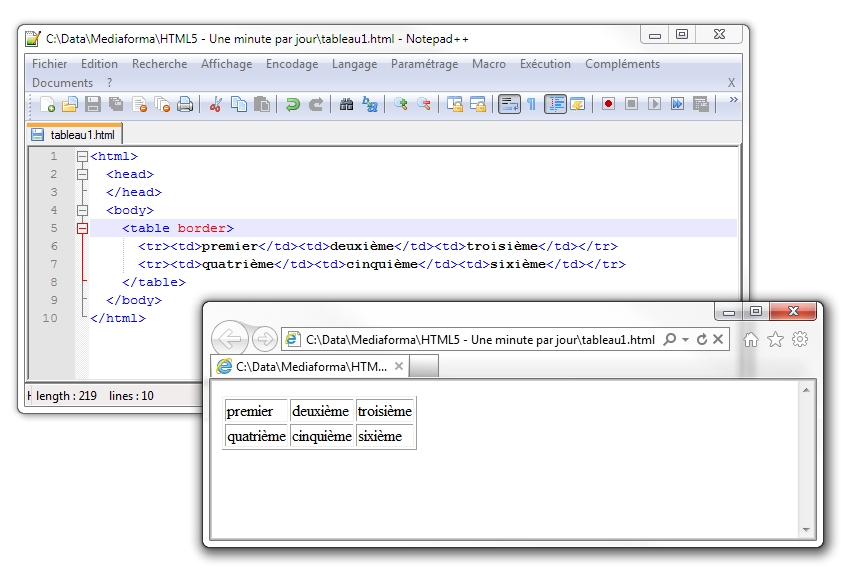Toggle Show all characters pilcrow button
Image resolution: width=844 pixels, height=568 pixels.
[531, 104]
